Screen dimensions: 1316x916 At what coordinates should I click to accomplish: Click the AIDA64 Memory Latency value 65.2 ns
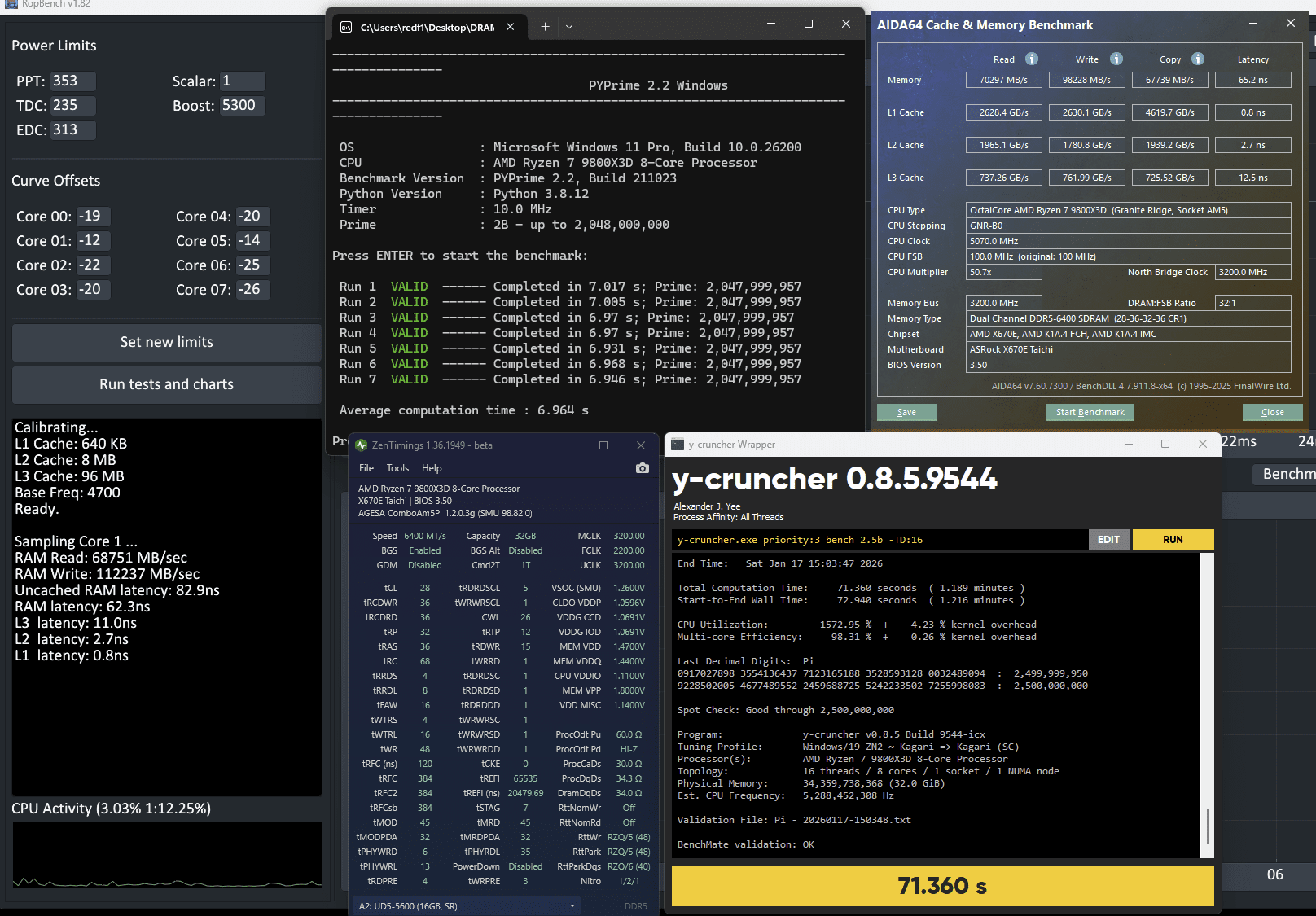(1253, 80)
